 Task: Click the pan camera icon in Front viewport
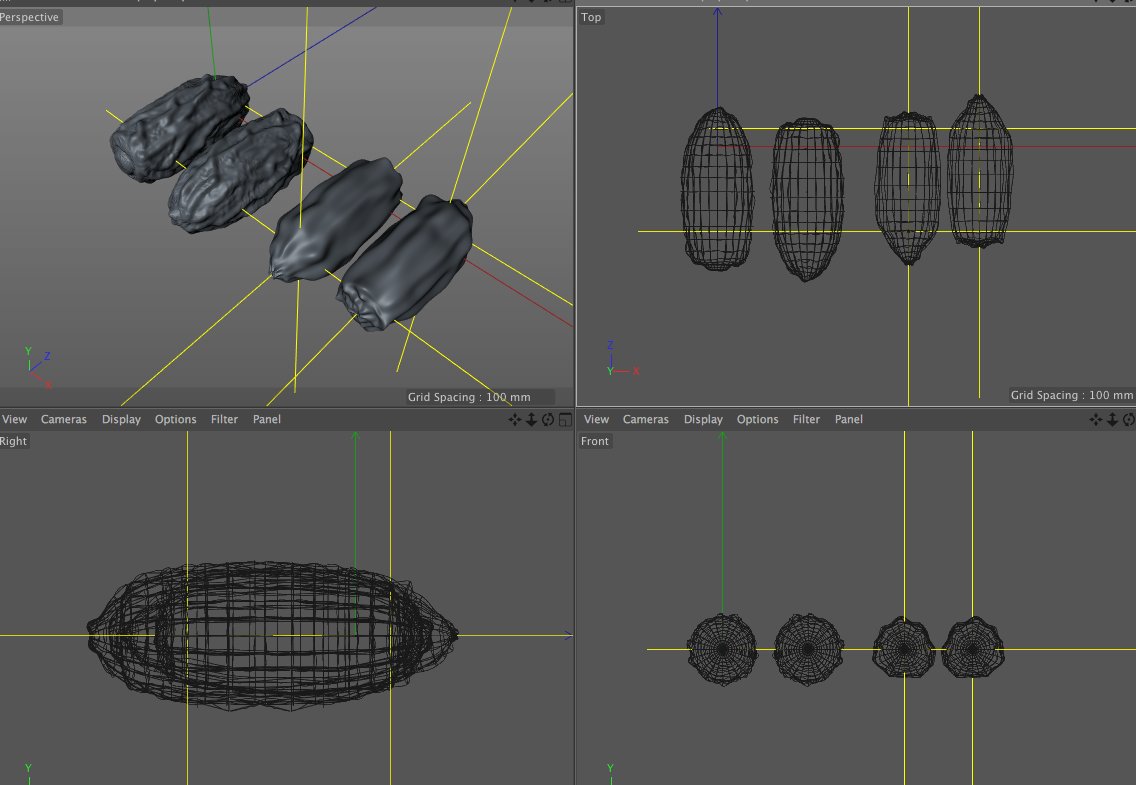[1095, 419]
